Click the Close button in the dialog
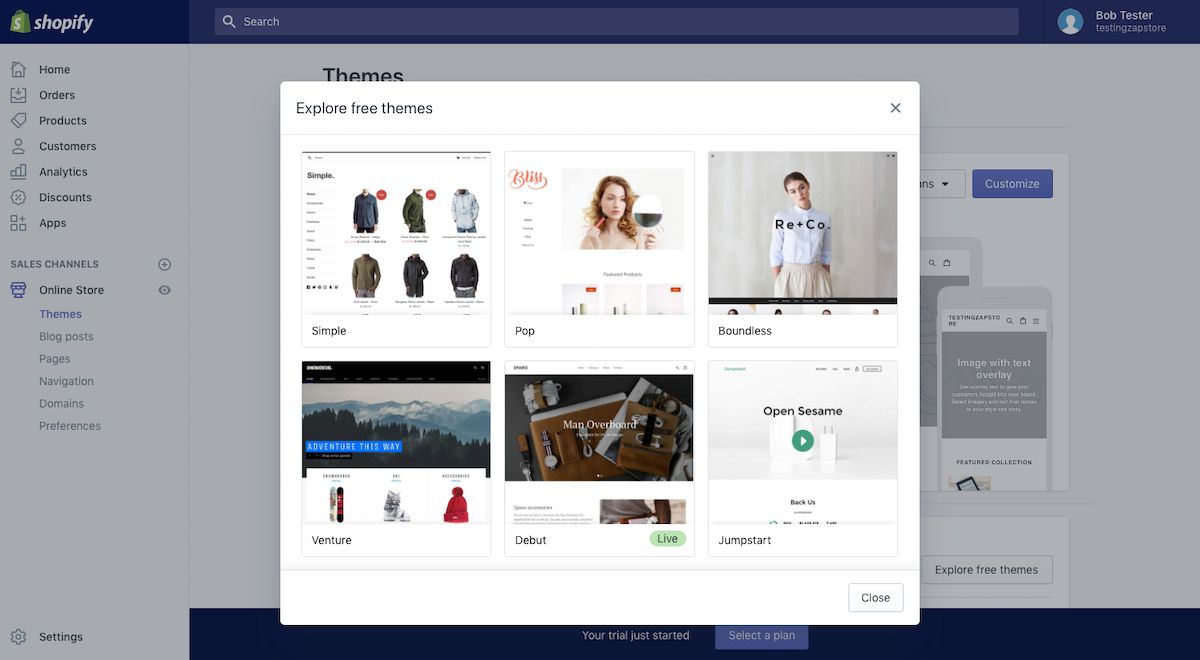The width and height of the screenshot is (1200, 660). point(875,598)
